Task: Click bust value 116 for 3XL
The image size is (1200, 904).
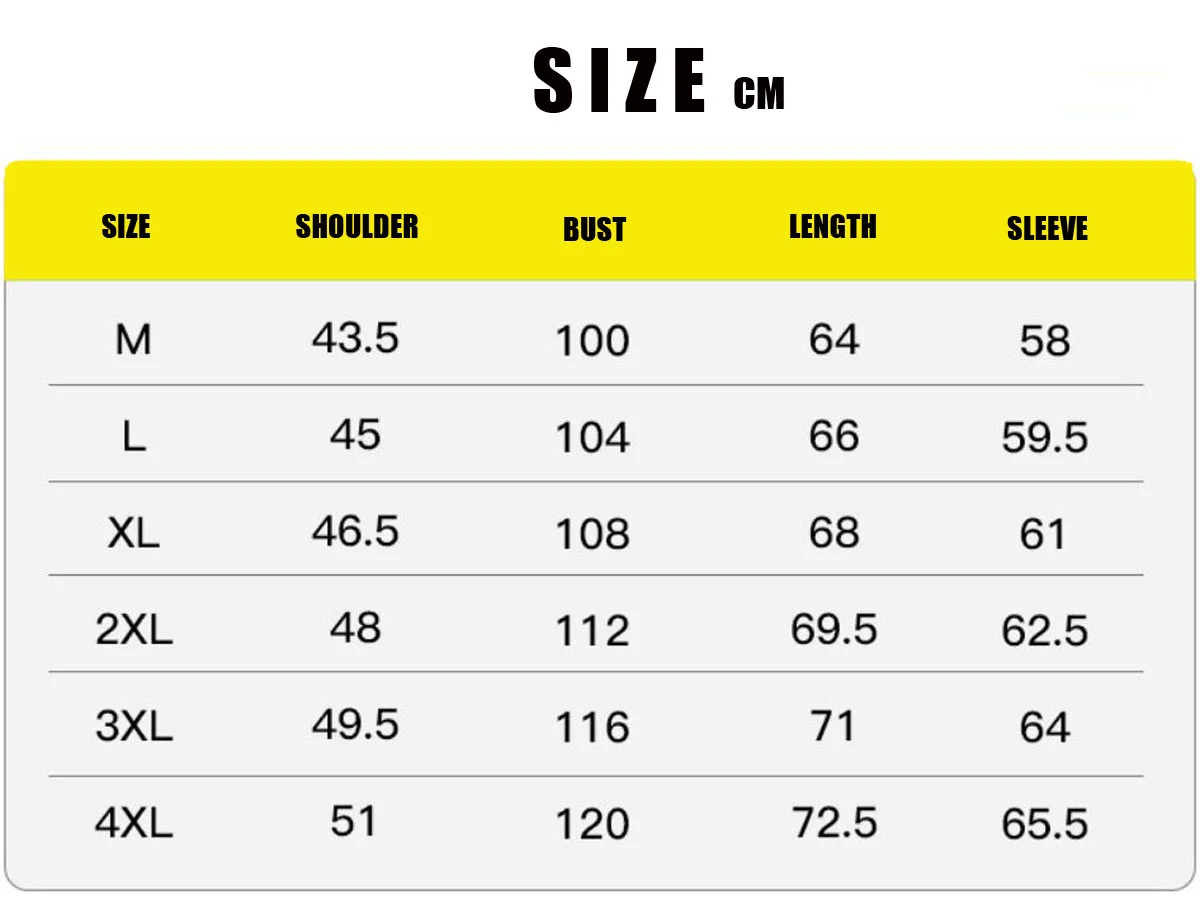Action: [x=593, y=727]
